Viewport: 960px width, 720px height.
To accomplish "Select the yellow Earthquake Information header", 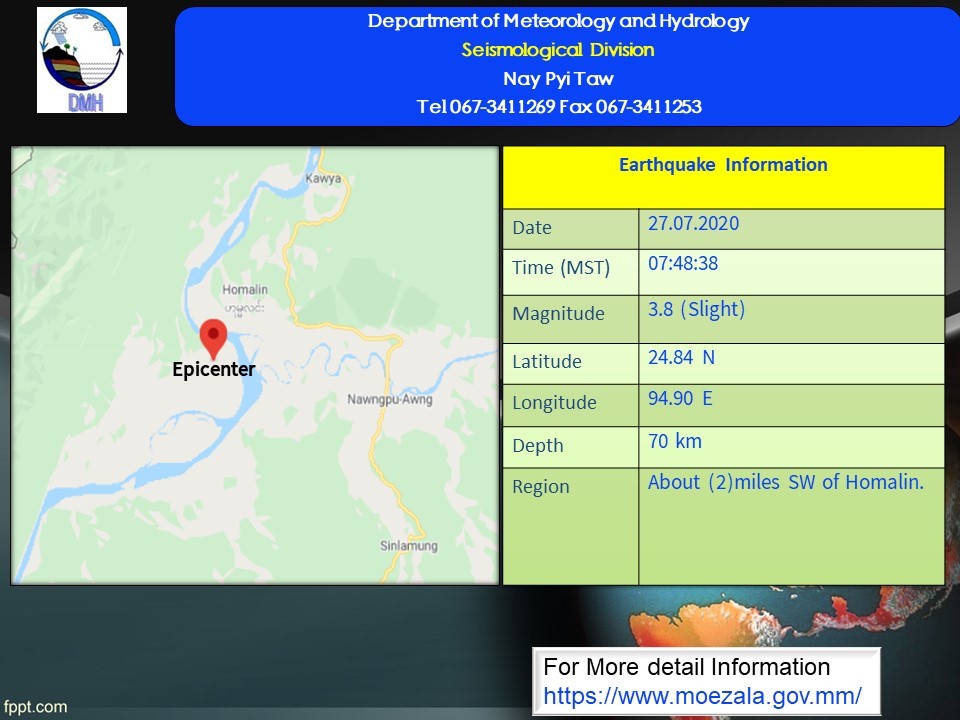I will 722,166.
